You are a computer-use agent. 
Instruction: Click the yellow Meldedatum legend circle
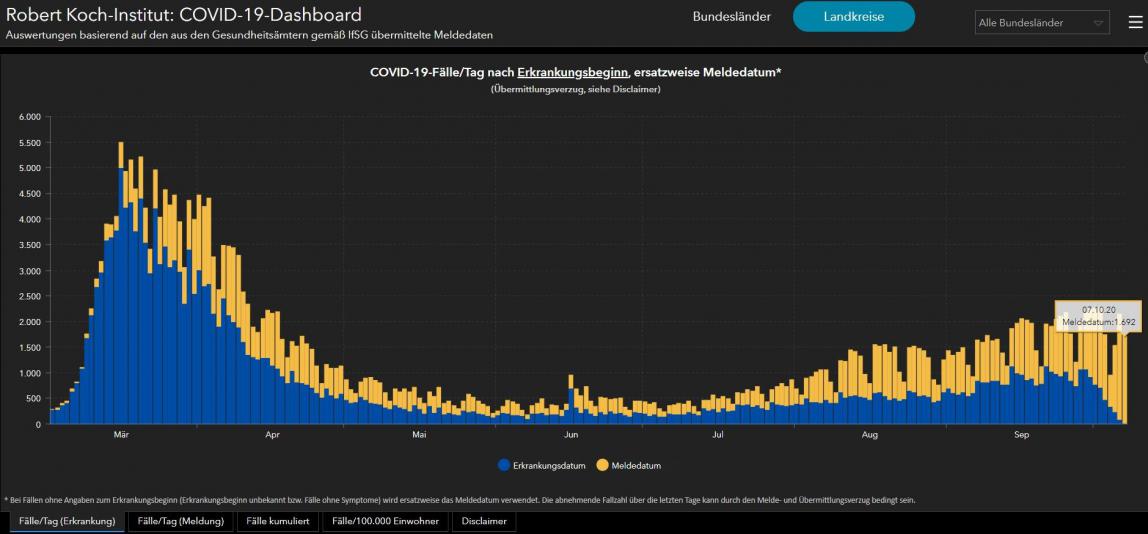pos(602,465)
